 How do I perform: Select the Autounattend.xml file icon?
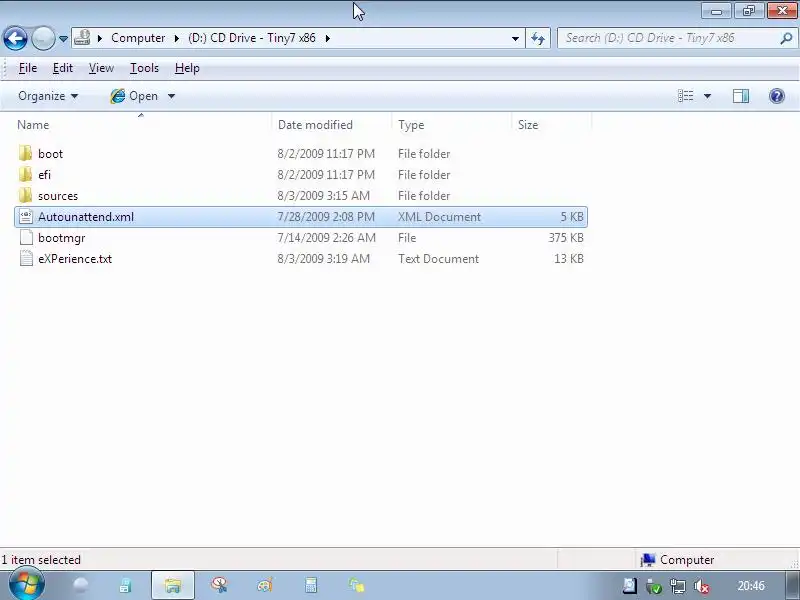26,217
